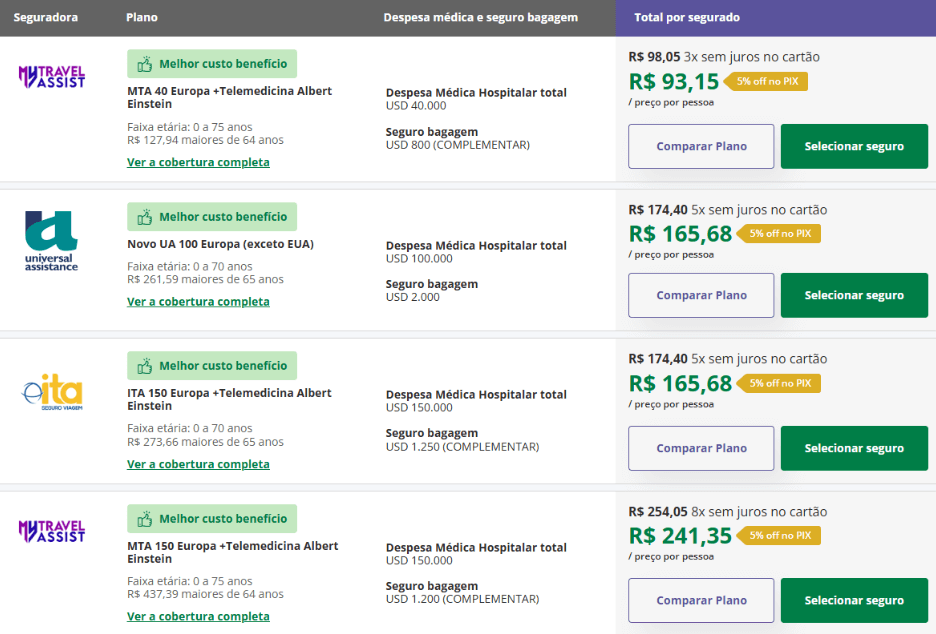This screenshot has width=936, height=634.
Task: Select Selecionar seguro for MTA 150 Europa
Action: click(854, 600)
